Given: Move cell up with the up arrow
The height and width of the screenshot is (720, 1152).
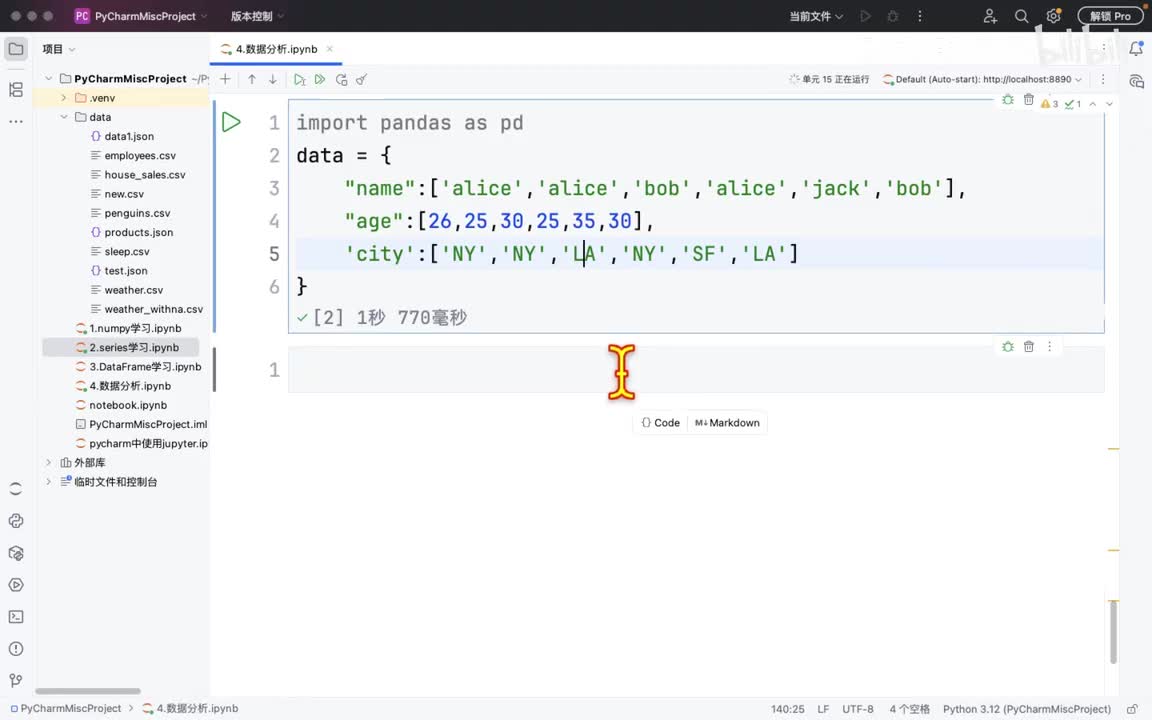Looking at the screenshot, I should tap(252, 79).
